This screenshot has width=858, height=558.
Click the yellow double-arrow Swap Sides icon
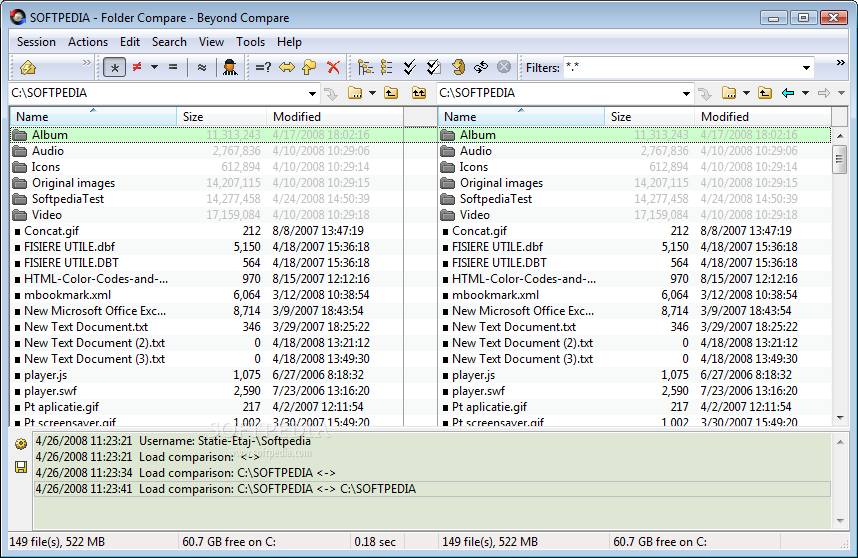click(x=287, y=67)
